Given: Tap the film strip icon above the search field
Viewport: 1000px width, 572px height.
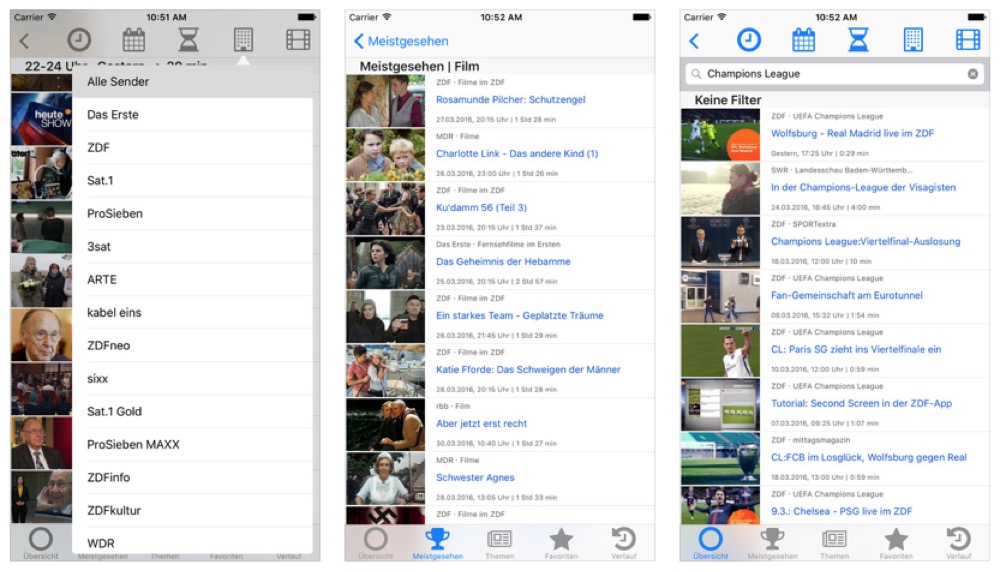Looking at the screenshot, I should [x=967, y=40].
